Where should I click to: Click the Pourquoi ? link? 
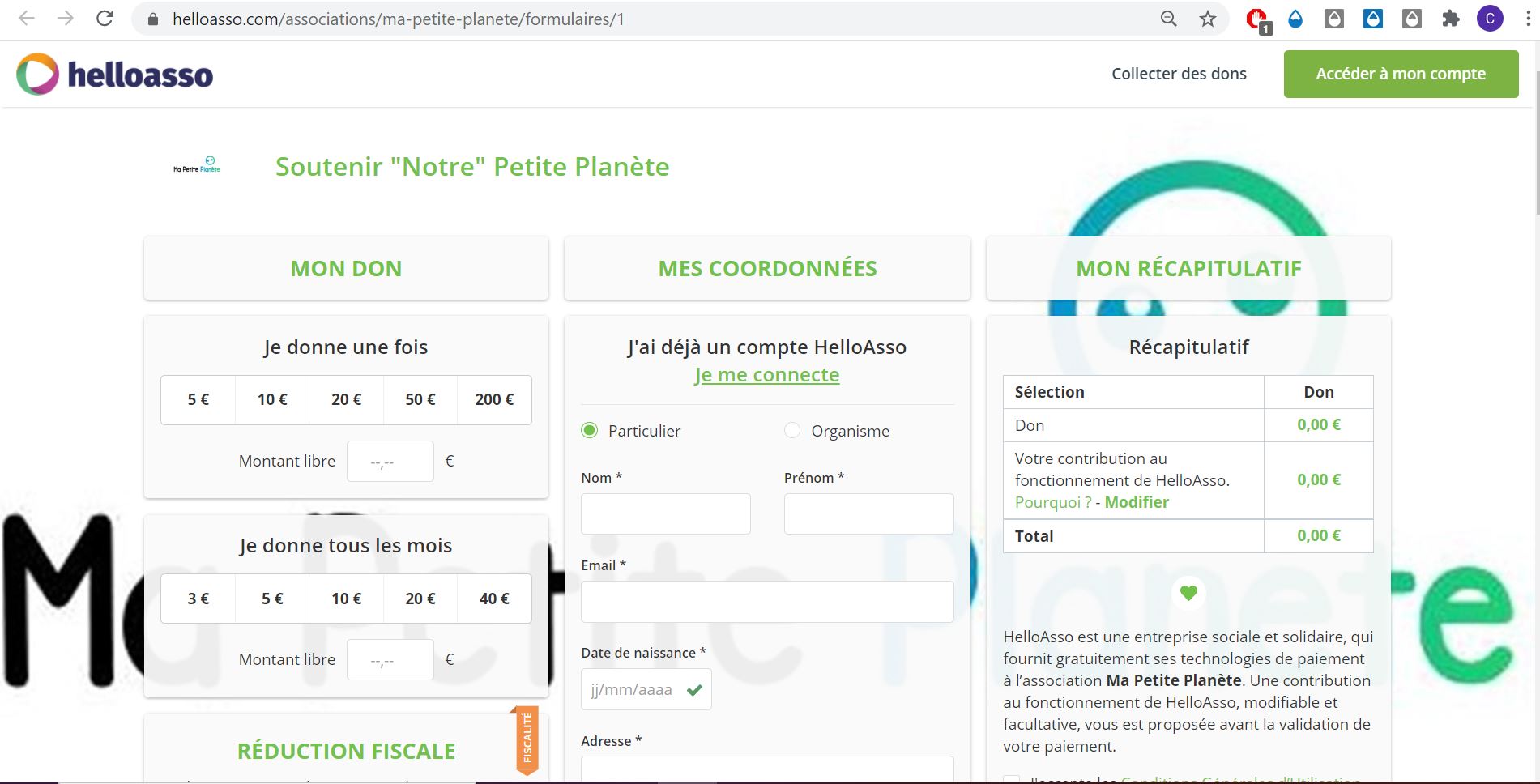1053,502
